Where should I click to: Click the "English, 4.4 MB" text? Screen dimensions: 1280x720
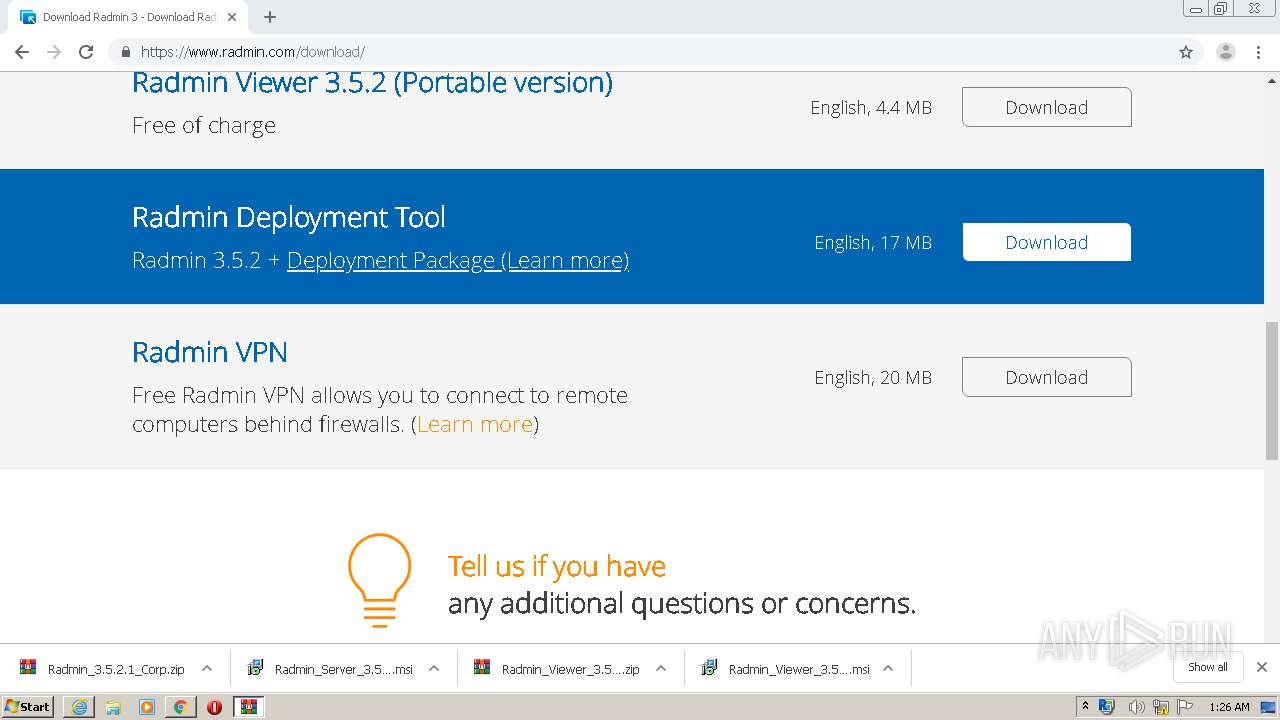(x=871, y=108)
